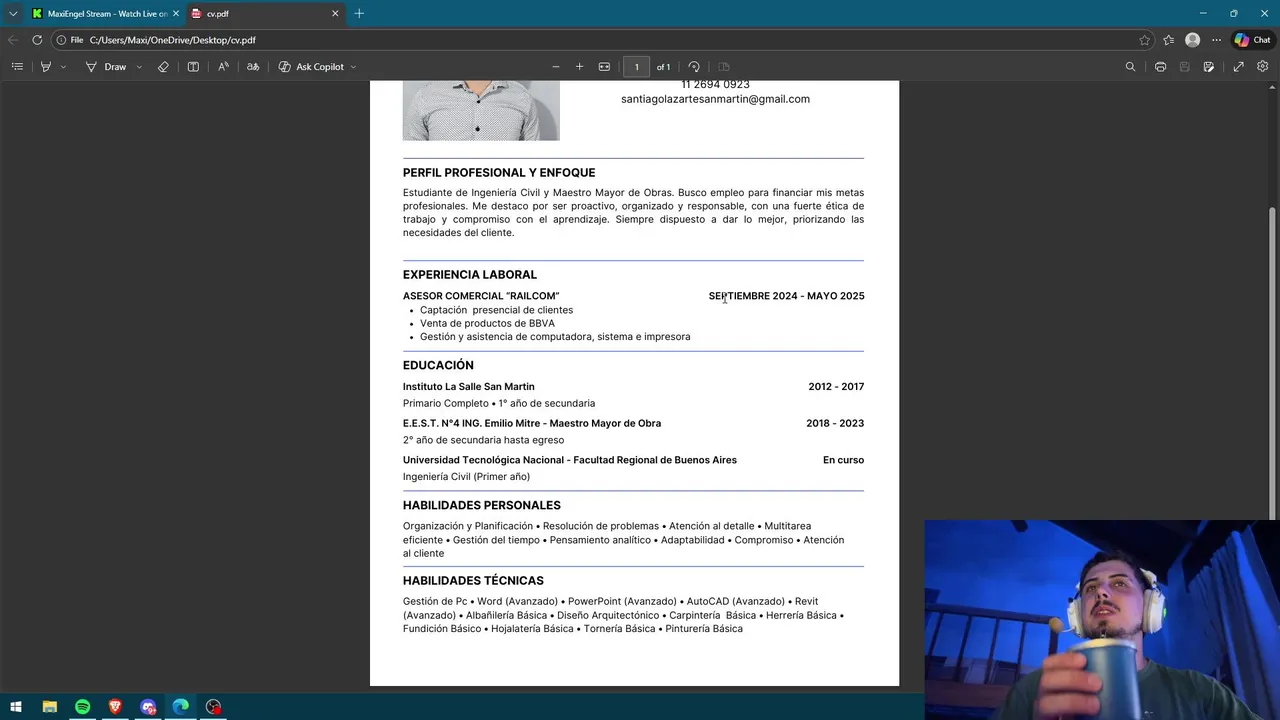Click heading HABILIDADES PERSONALES
The width and height of the screenshot is (1280, 720).
coord(482,506)
